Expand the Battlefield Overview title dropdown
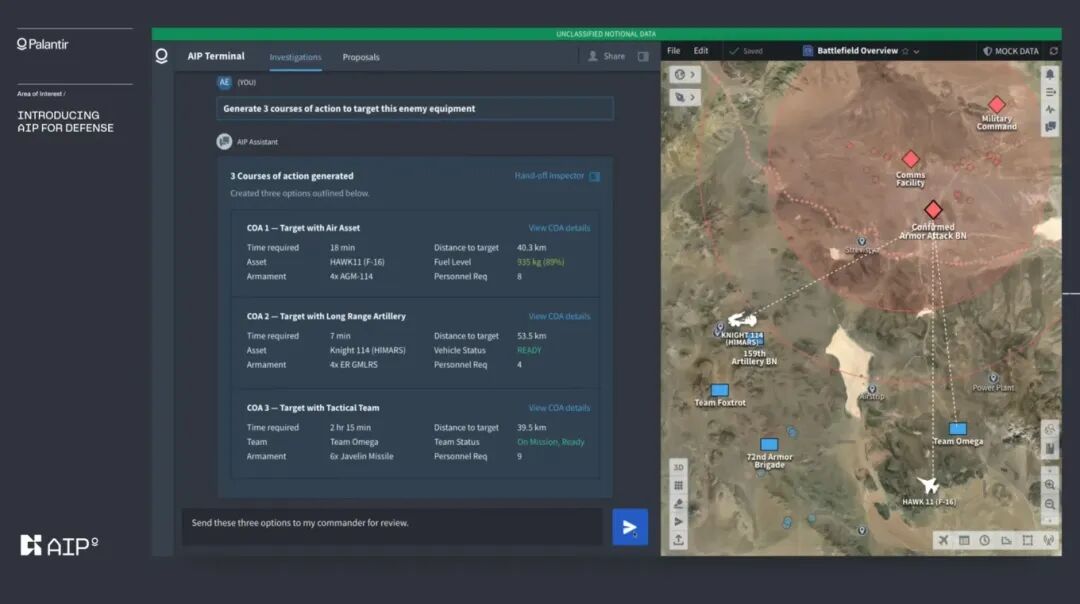 point(916,52)
